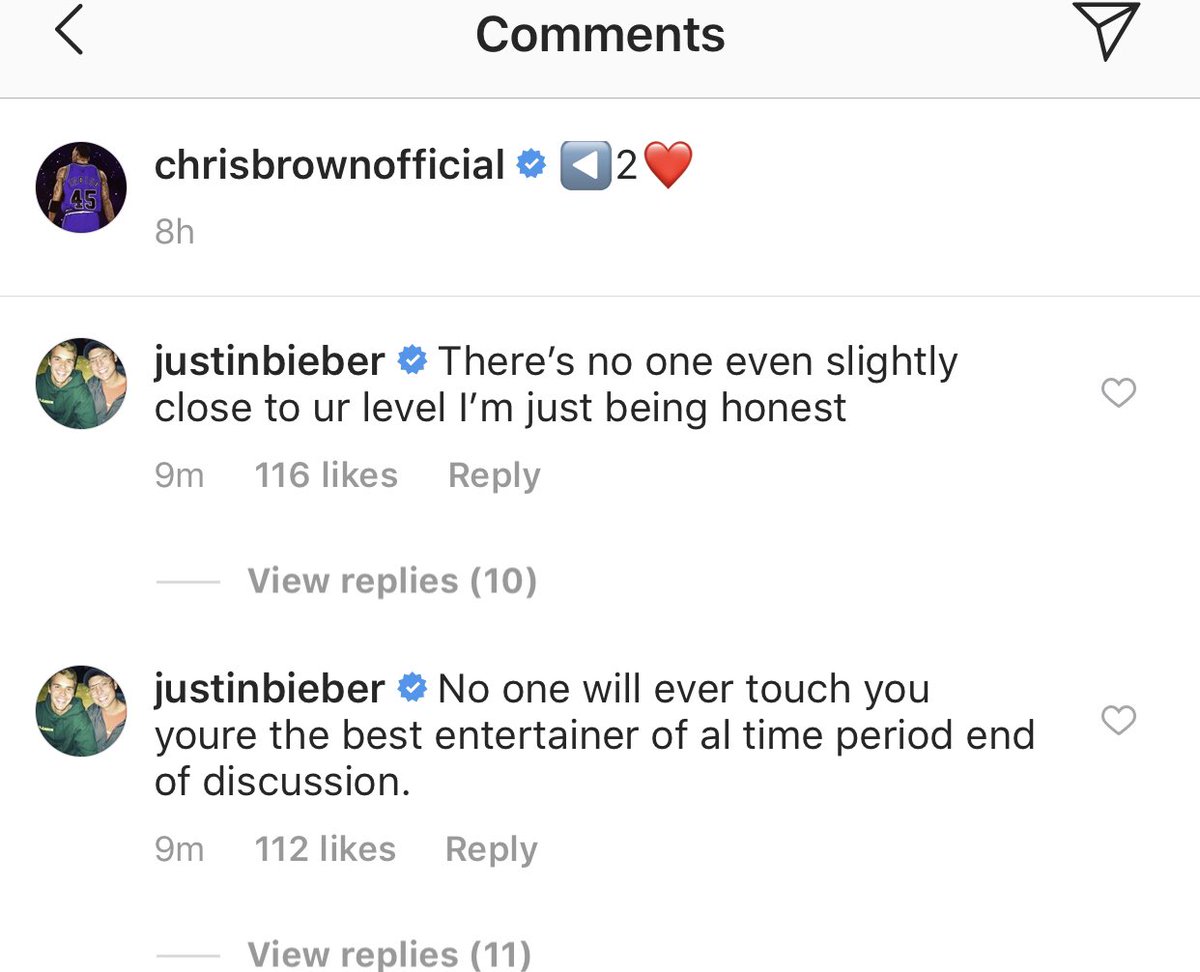1200x972 pixels.
Task: Open justinbieber username on the second comment
Action: [x=269, y=689]
